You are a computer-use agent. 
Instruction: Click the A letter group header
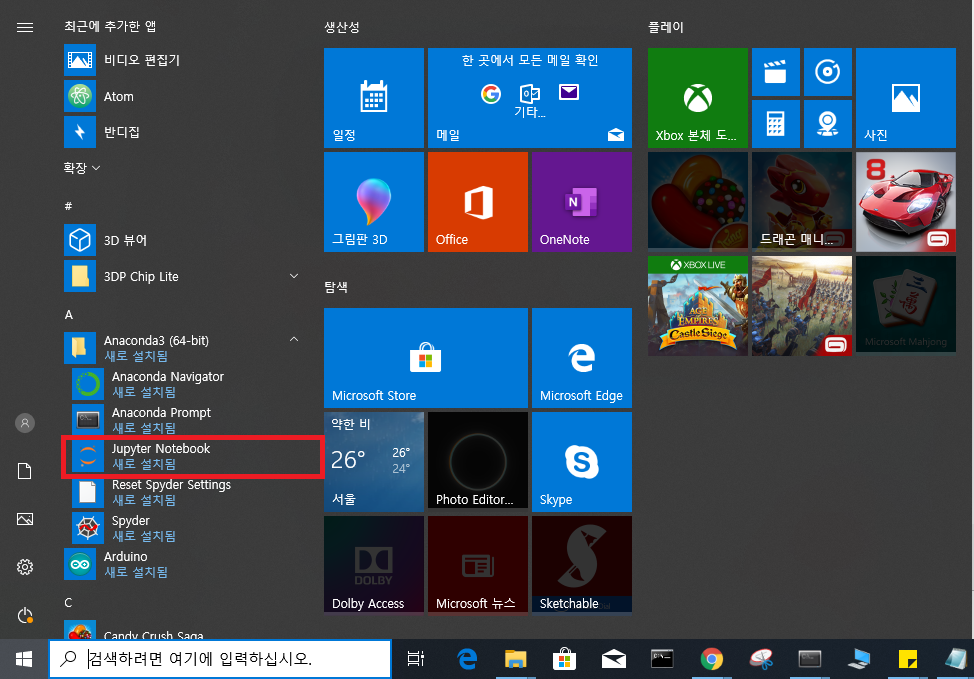tap(69, 315)
